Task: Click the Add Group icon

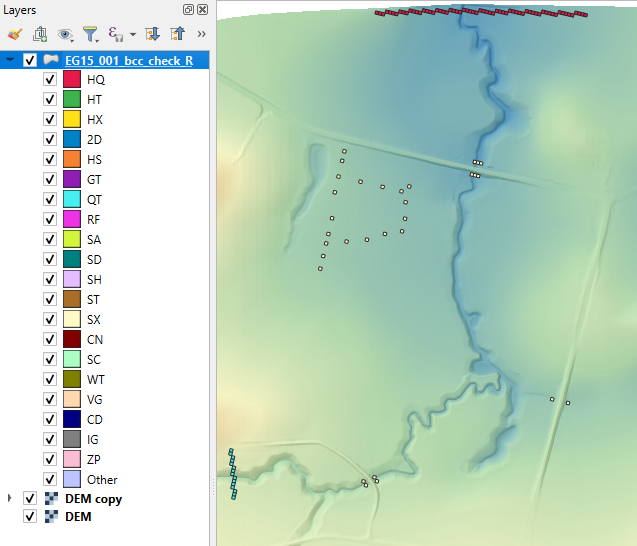Action: click(x=40, y=34)
